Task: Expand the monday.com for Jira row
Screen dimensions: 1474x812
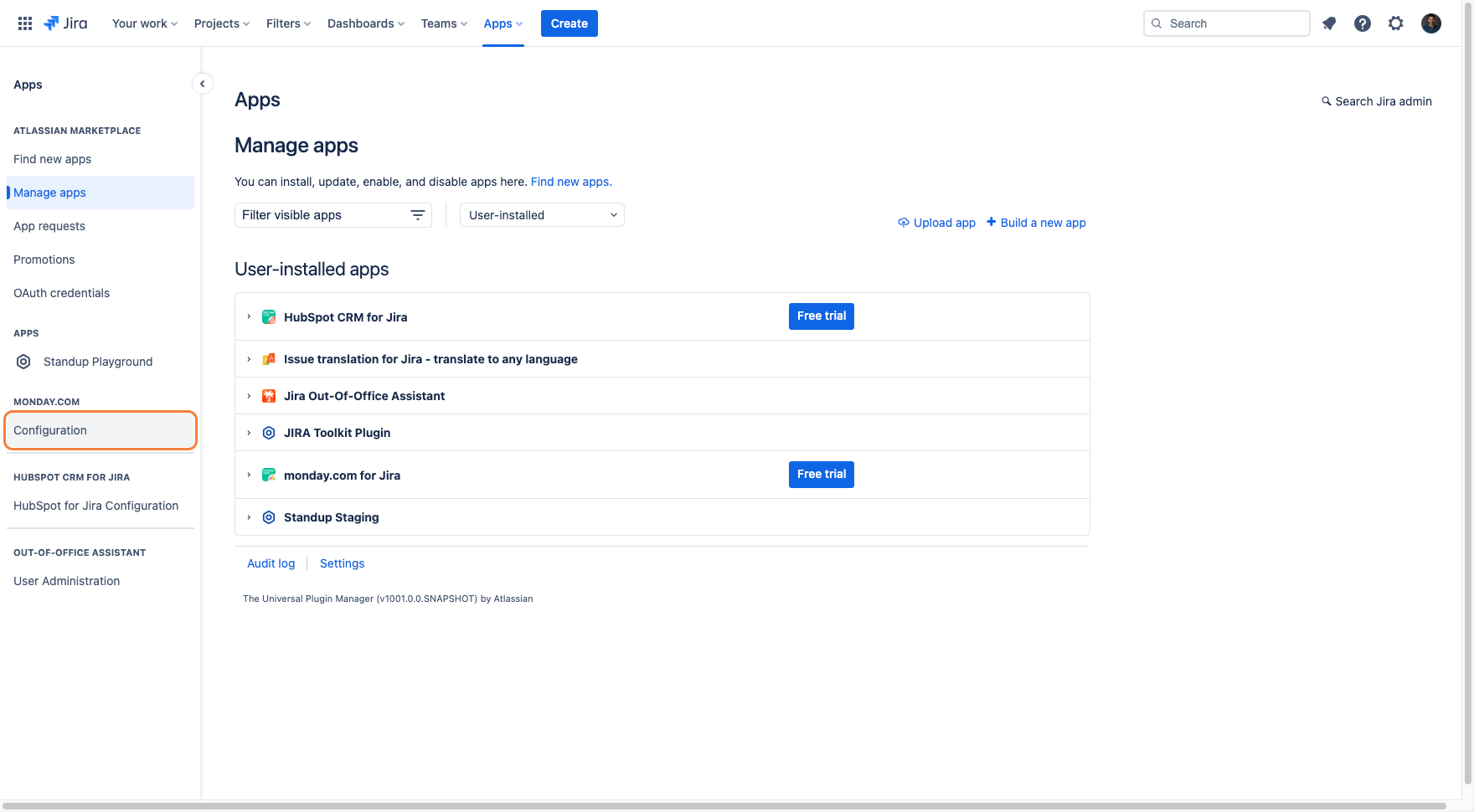Action: [x=249, y=475]
